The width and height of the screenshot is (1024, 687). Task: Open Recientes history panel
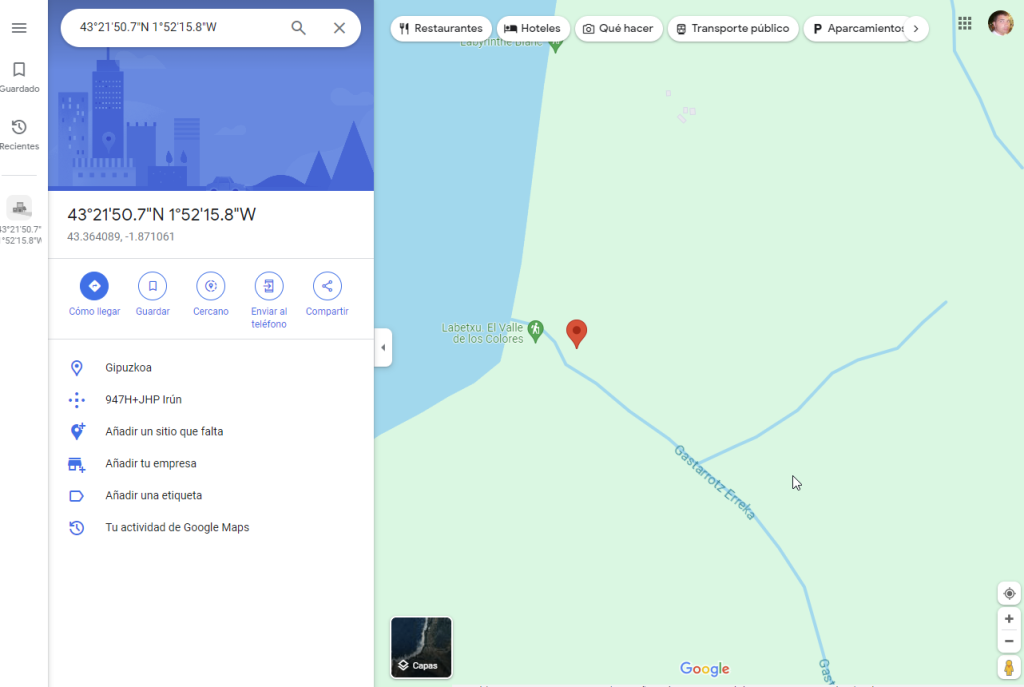coord(19,134)
